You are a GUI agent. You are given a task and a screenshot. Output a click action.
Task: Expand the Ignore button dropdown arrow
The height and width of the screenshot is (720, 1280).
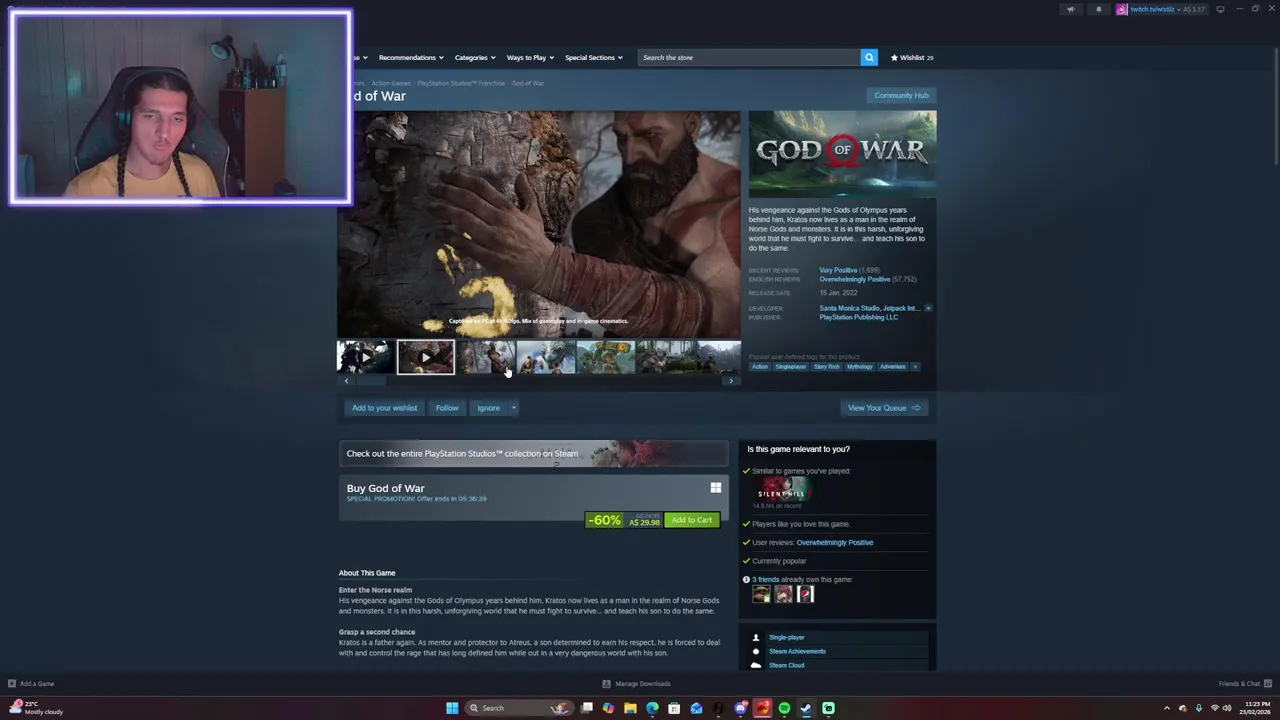pyautogui.click(x=513, y=408)
